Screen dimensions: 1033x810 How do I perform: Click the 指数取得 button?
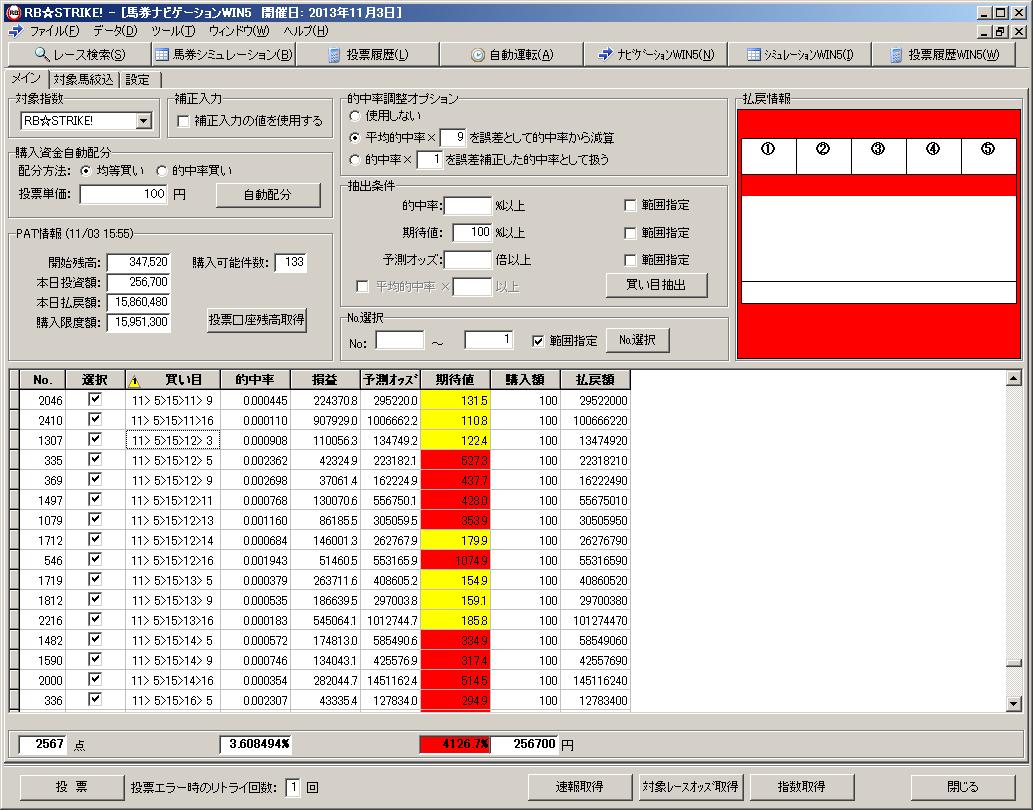(x=802, y=786)
